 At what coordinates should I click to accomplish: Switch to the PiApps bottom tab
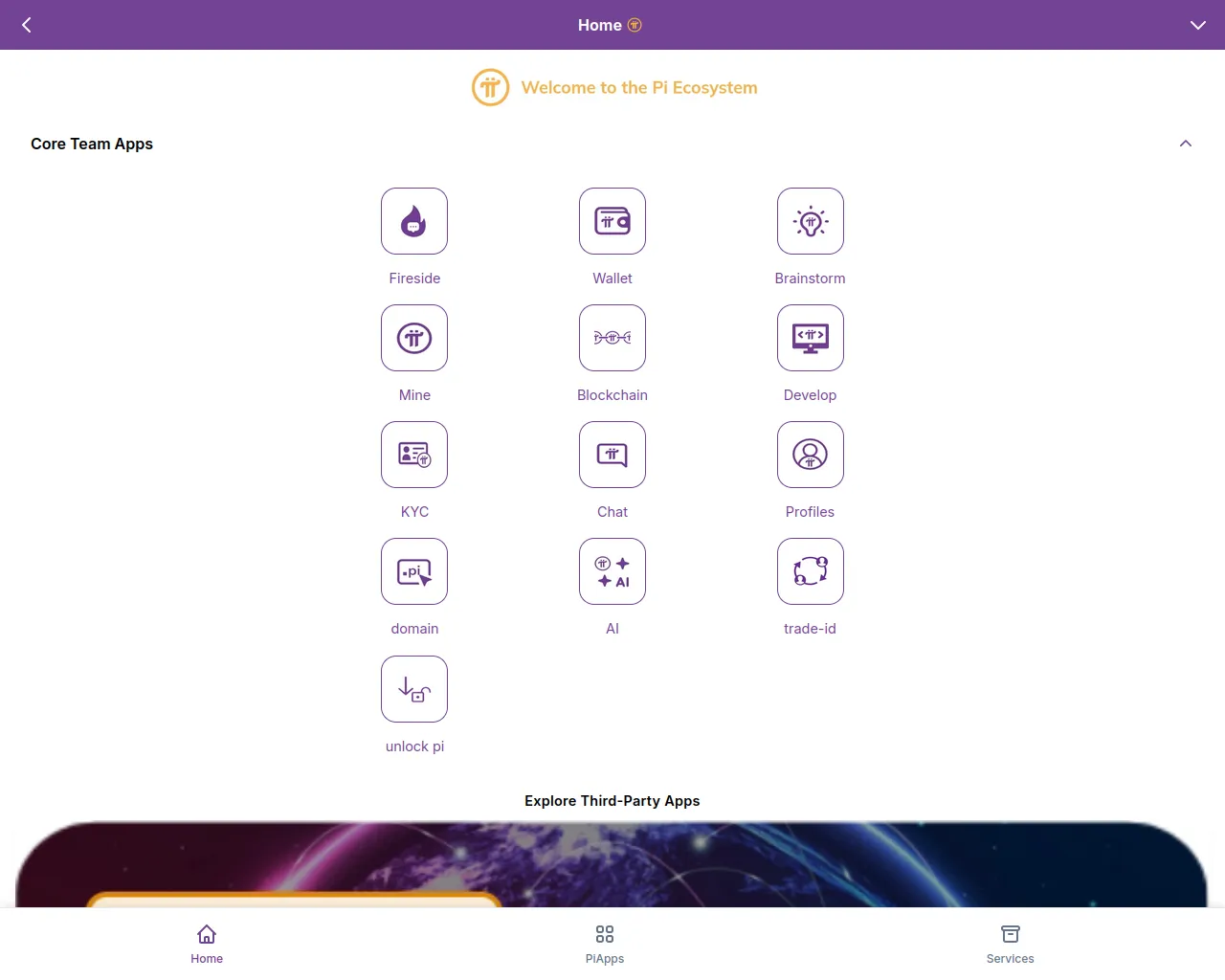[605, 944]
